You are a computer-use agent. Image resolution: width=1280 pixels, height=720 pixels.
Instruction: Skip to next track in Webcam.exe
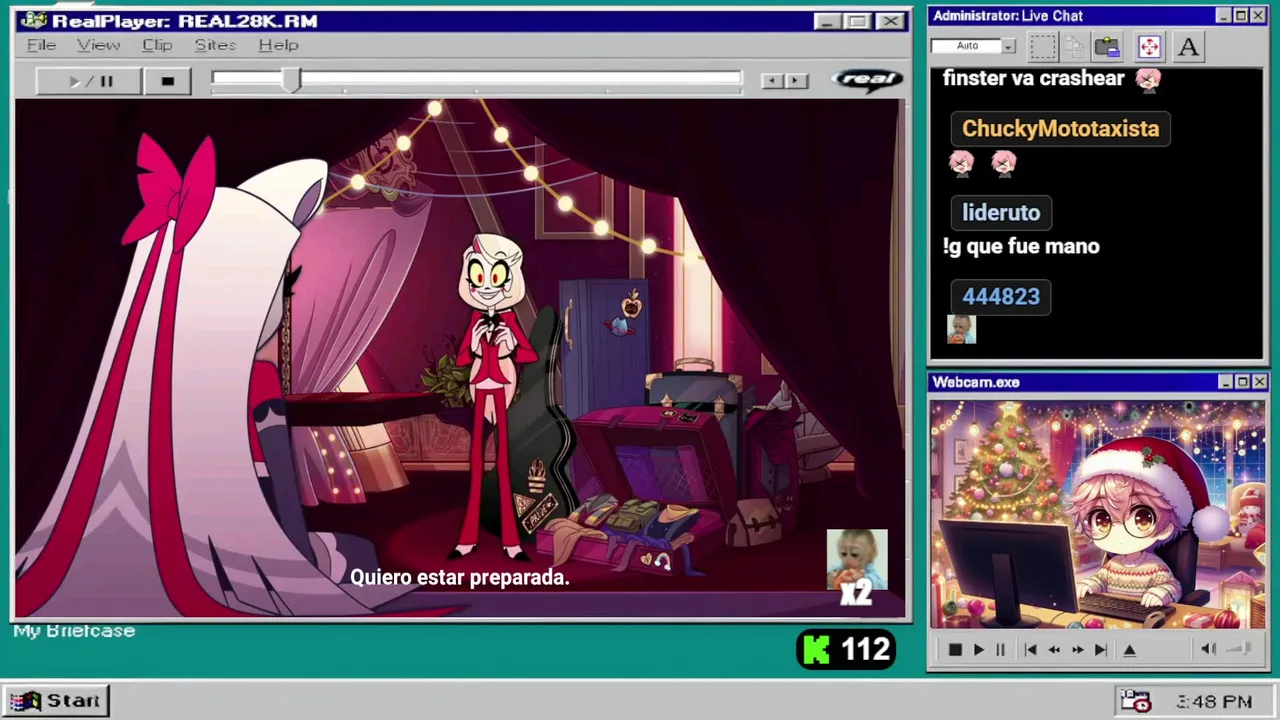point(1100,650)
